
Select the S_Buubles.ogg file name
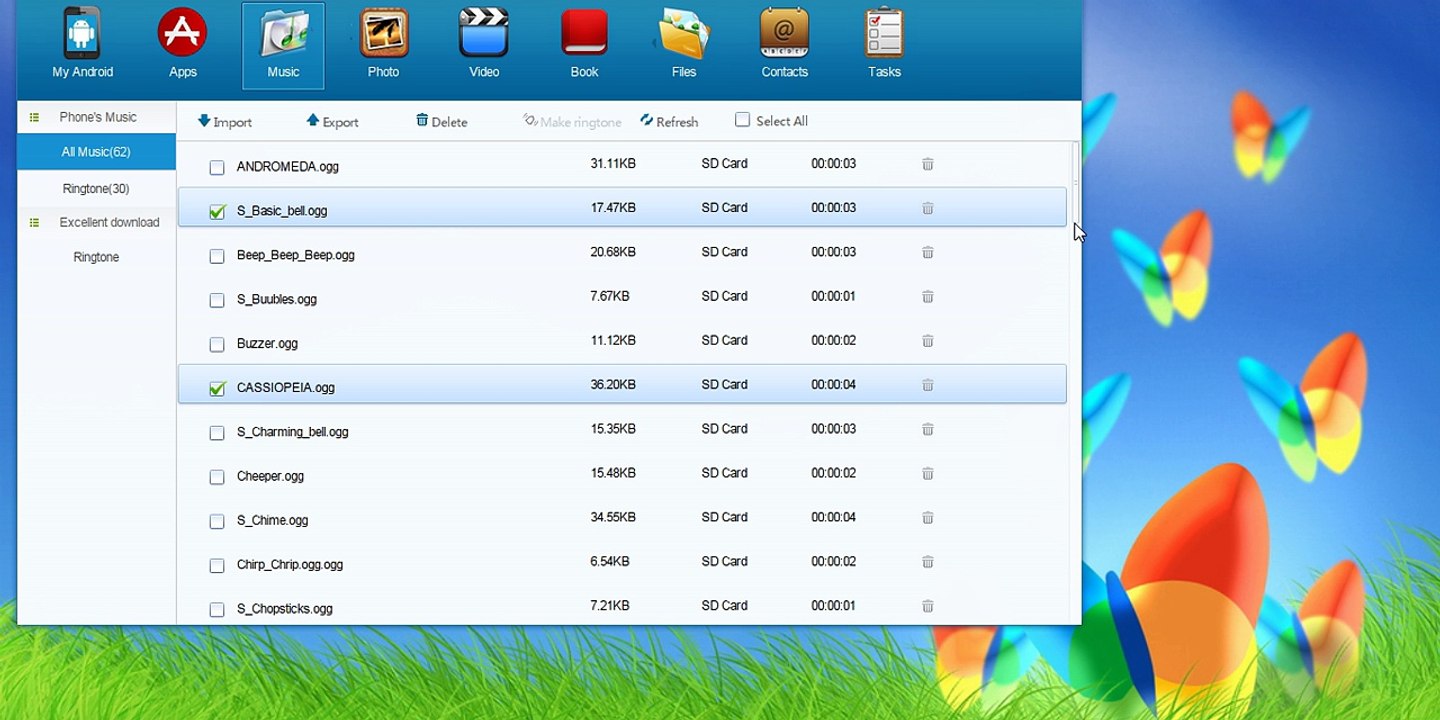point(277,299)
